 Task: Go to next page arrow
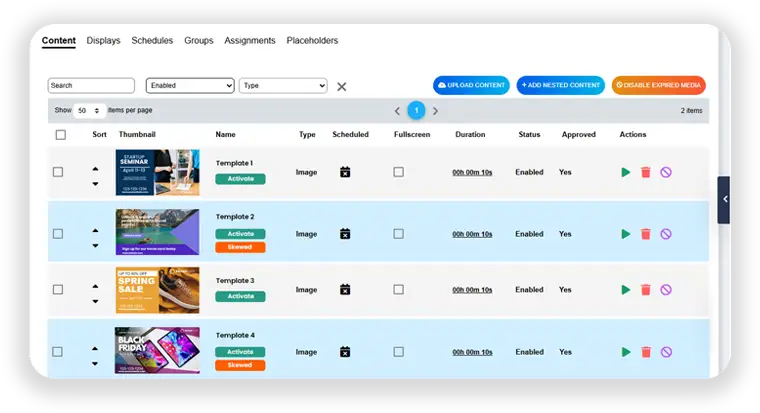point(435,111)
